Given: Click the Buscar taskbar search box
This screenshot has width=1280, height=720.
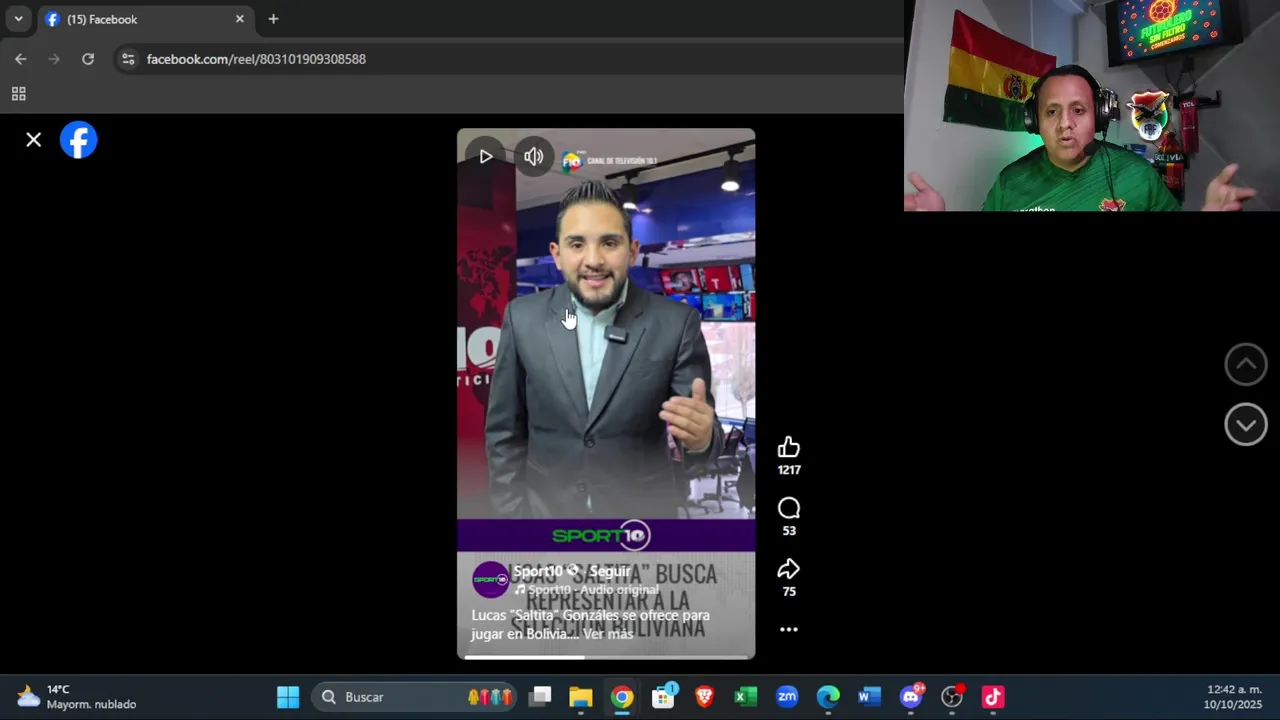Looking at the screenshot, I should (x=415, y=697).
